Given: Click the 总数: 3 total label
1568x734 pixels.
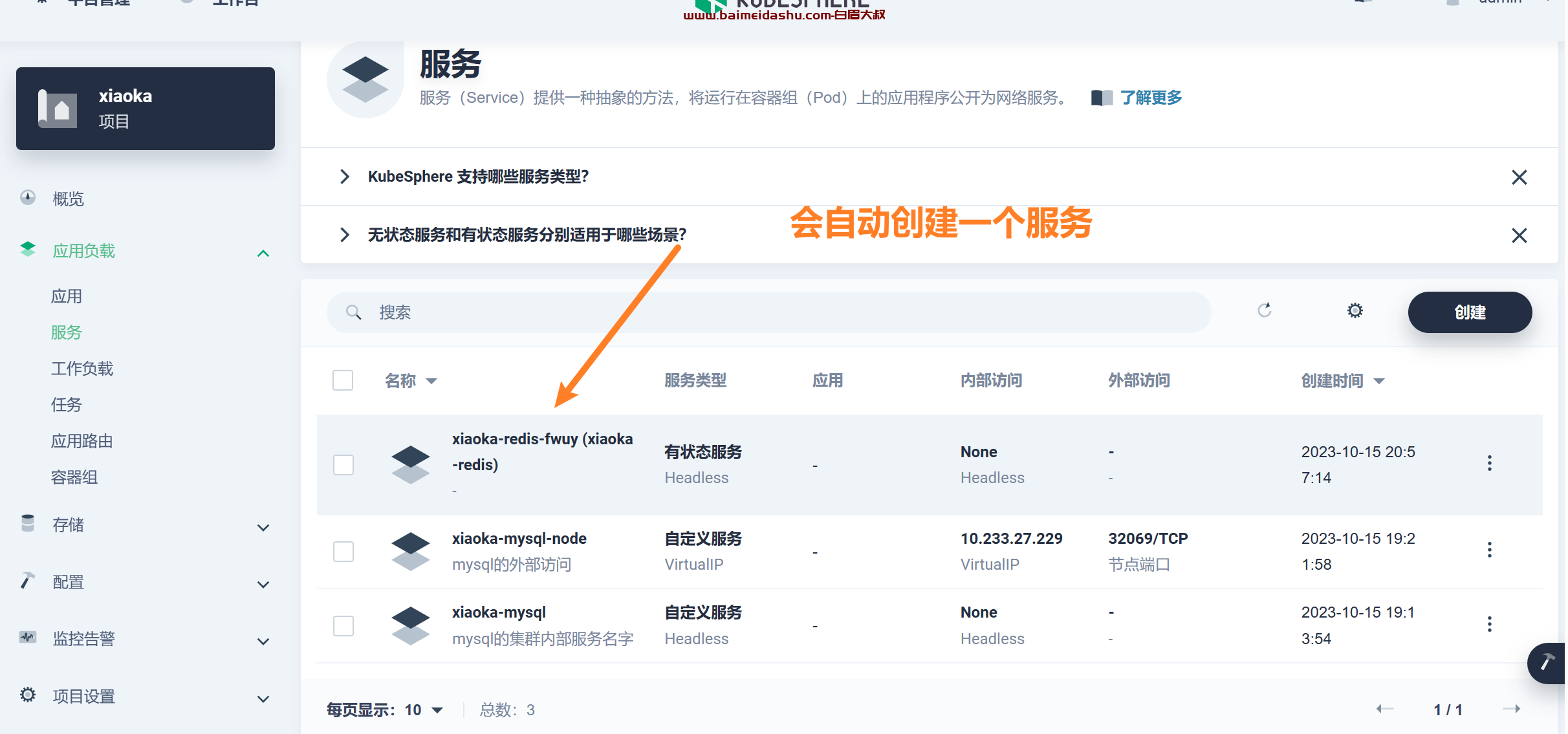Looking at the screenshot, I should click(507, 710).
